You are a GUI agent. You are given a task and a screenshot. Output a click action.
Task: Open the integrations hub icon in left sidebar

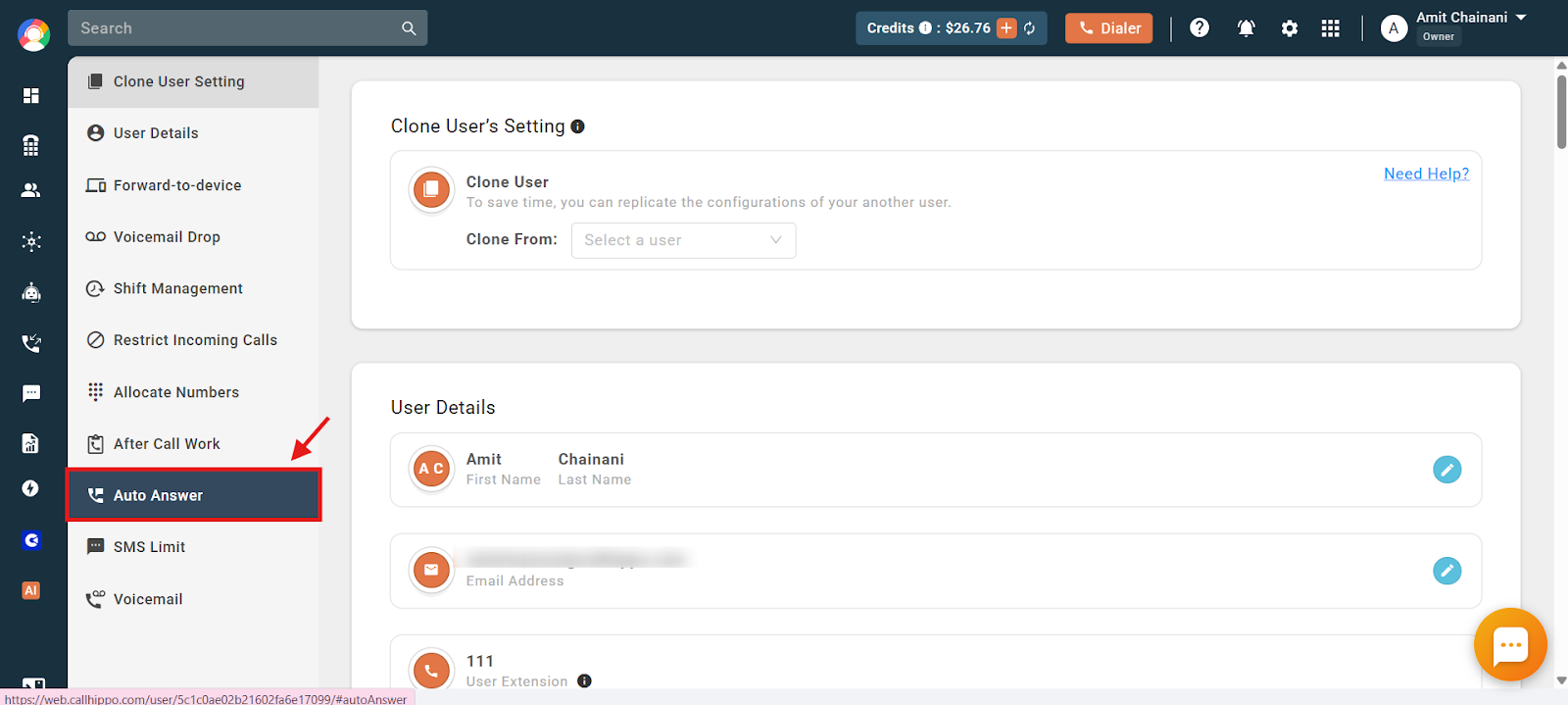[31, 241]
